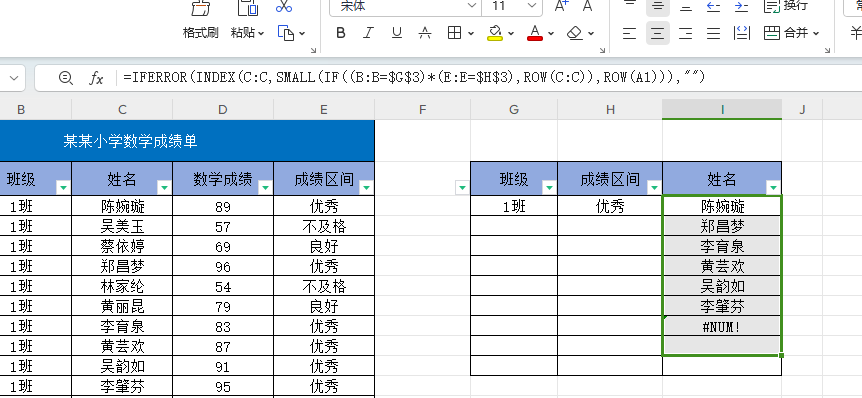Apply cell borders icon
The width and height of the screenshot is (862, 398).
(x=454, y=34)
